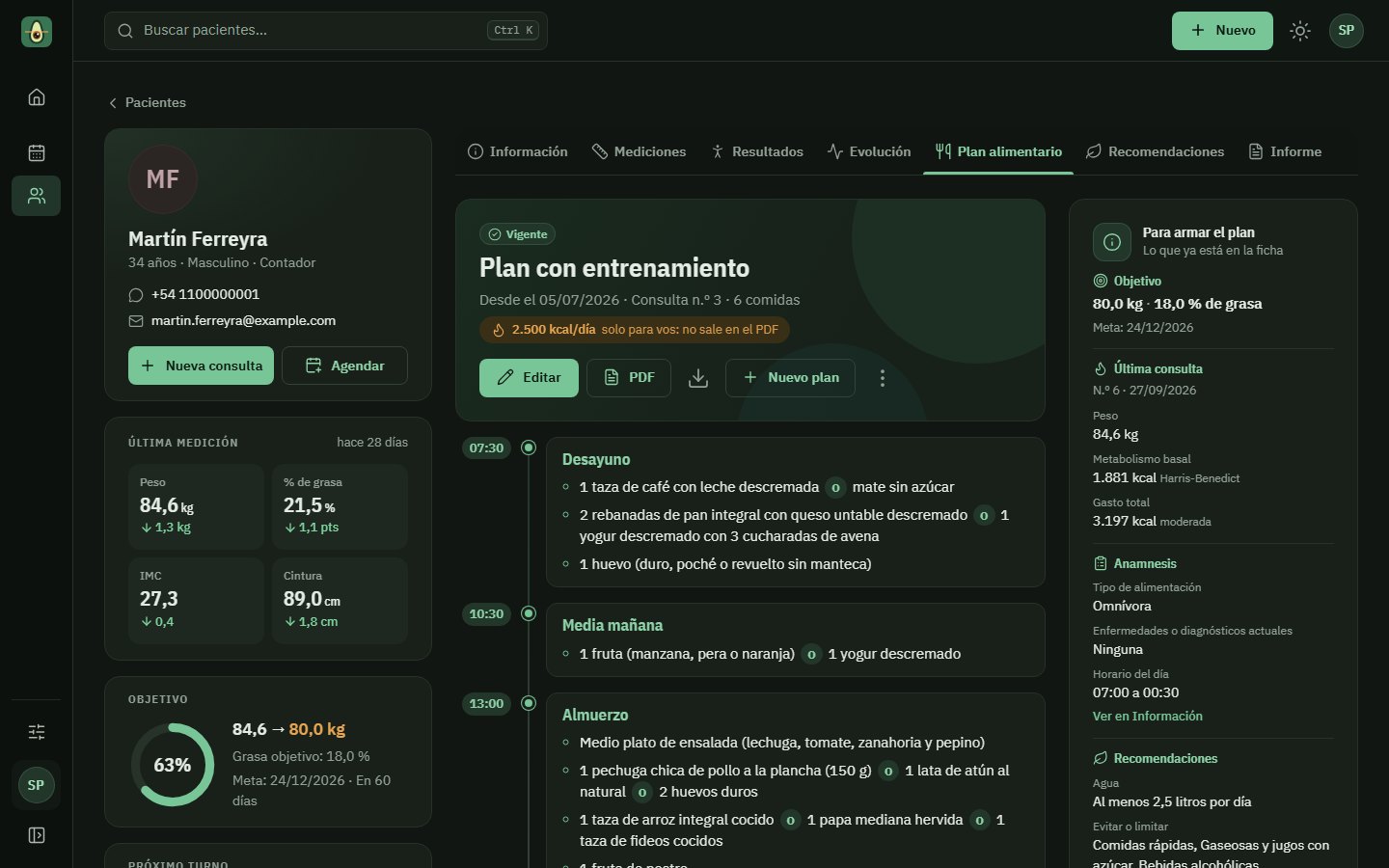Click the Nuevo plan button

(x=790, y=378)
